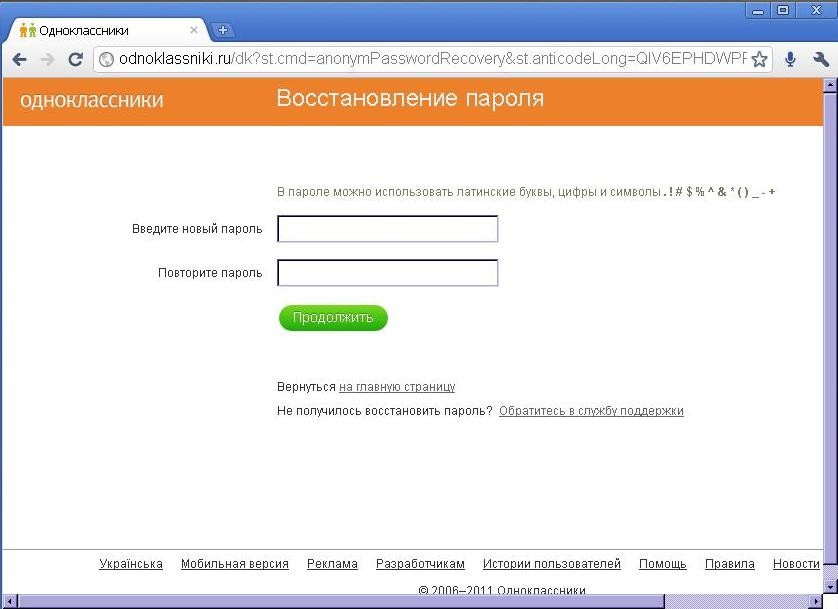The image size is (838, 609).
Task: Open Истории пользователей footer link
Action: coord(552,564)
